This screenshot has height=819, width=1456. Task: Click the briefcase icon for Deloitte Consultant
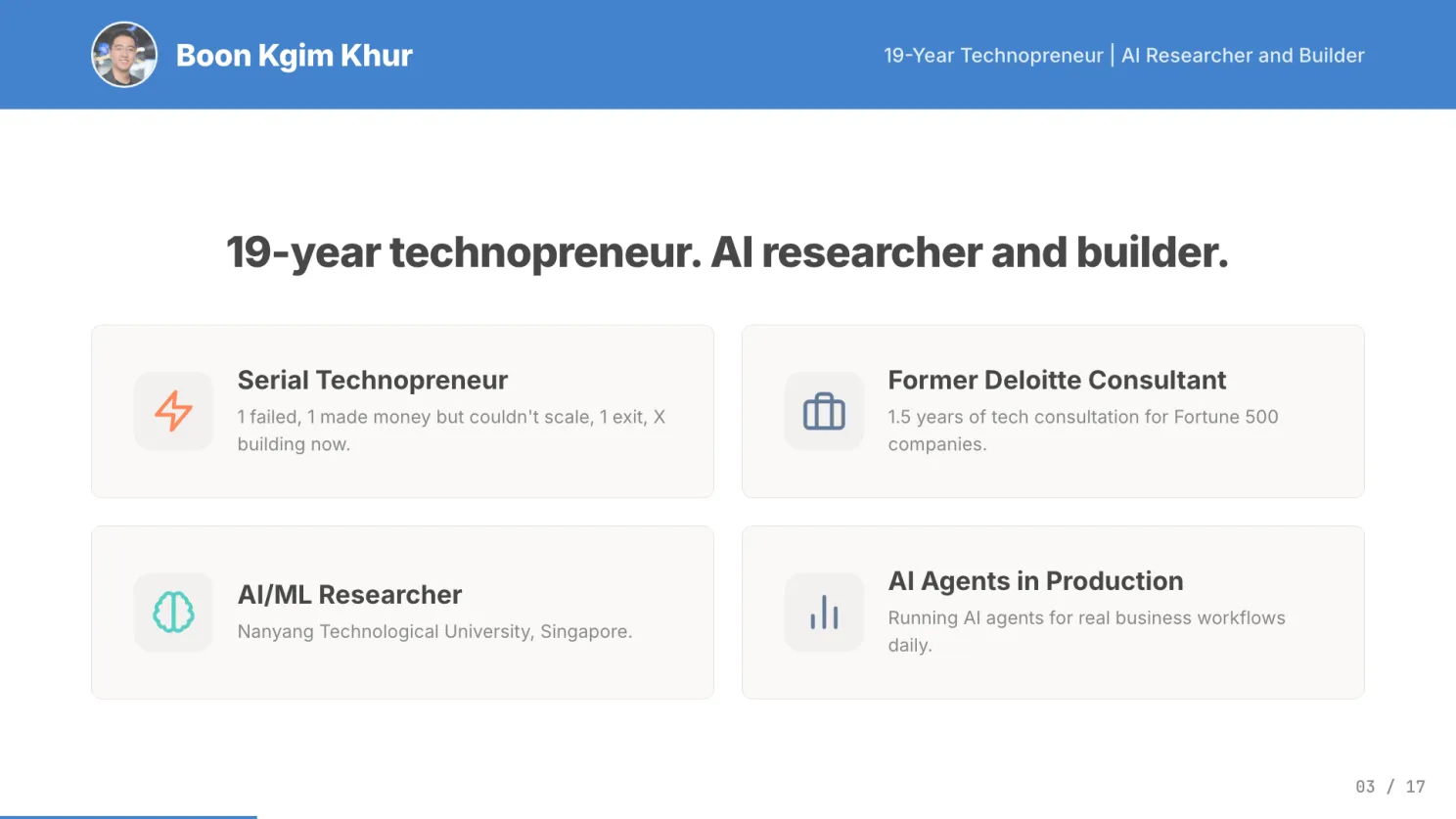[x=824, y=412]
